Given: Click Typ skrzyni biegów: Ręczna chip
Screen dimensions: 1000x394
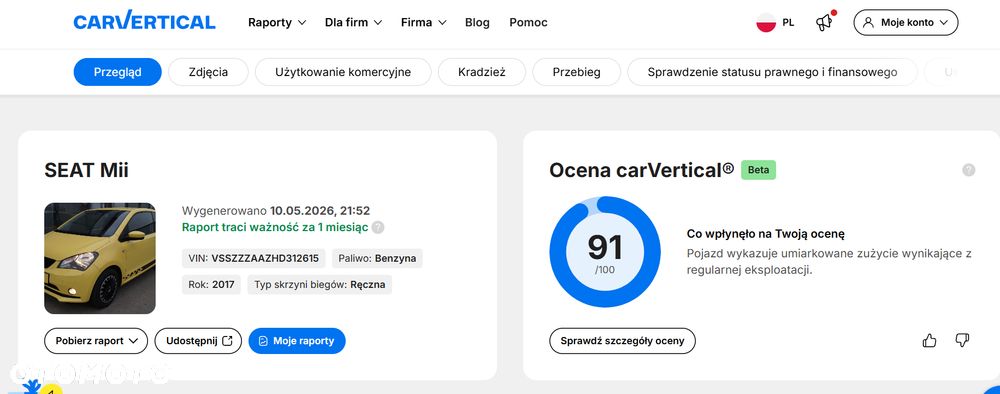Looking at the screenshot, I should 320,284.
